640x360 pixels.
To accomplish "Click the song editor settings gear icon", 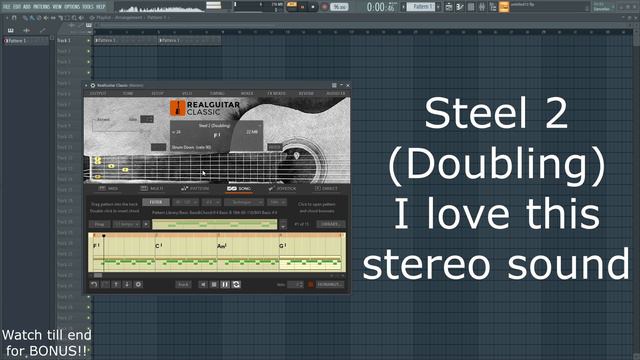I will pyautogui.click(x=138, y=284).
